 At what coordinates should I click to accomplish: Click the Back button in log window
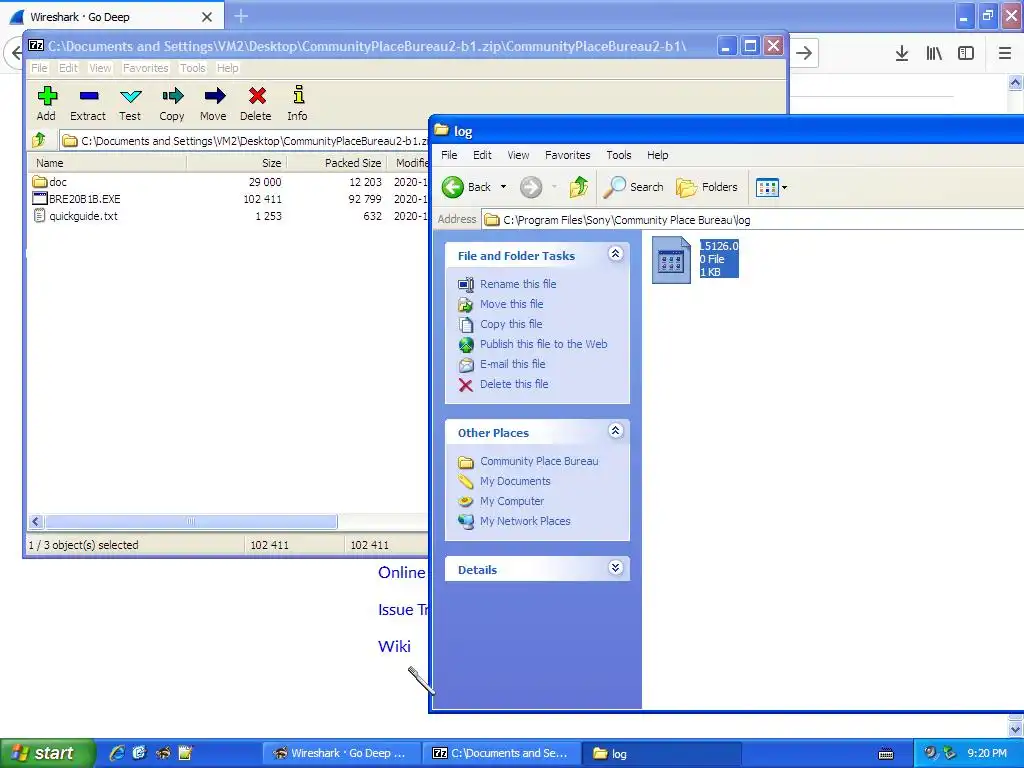[466, 187]
